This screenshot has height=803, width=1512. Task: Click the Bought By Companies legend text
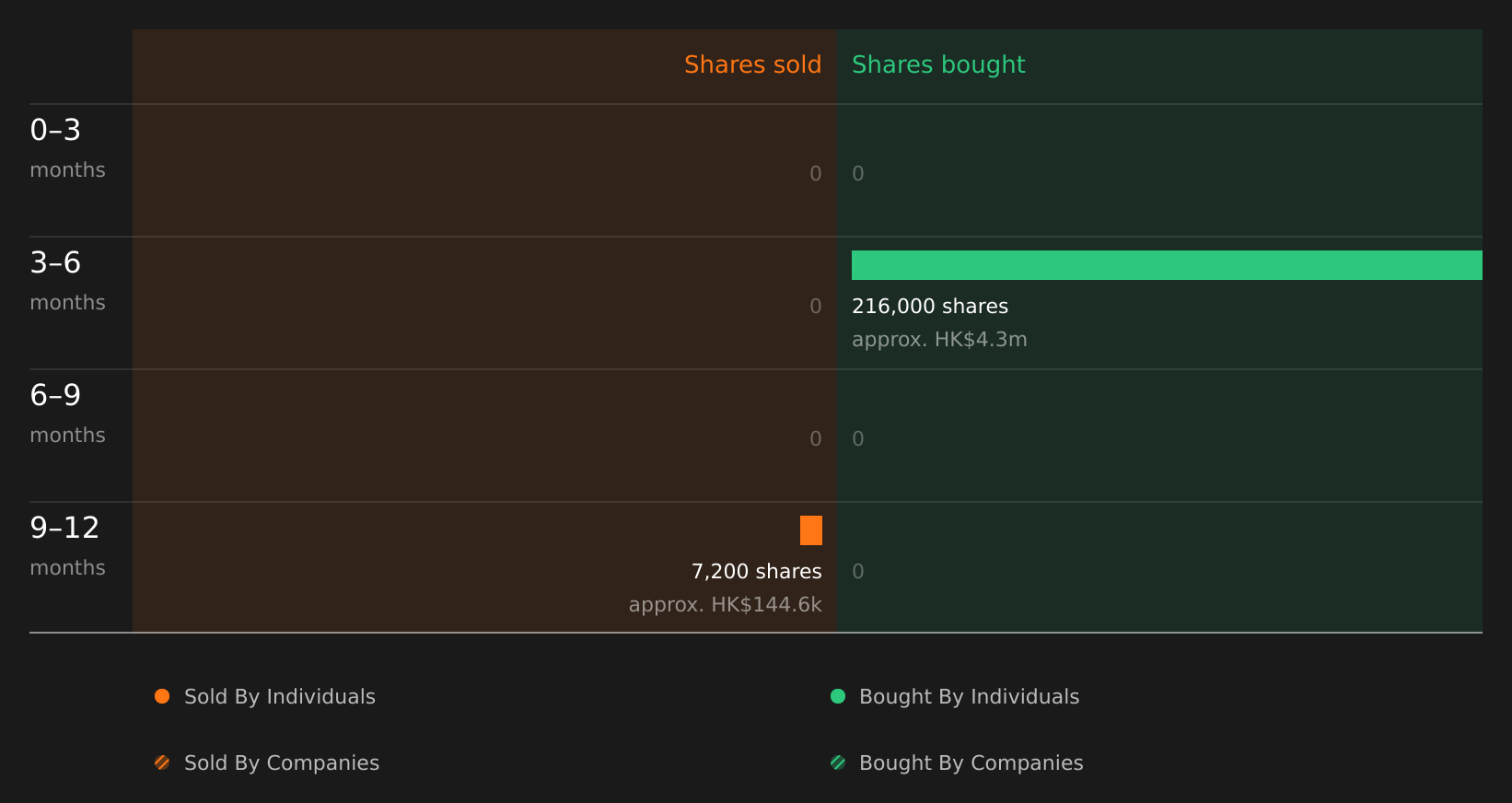click(971, 762)
